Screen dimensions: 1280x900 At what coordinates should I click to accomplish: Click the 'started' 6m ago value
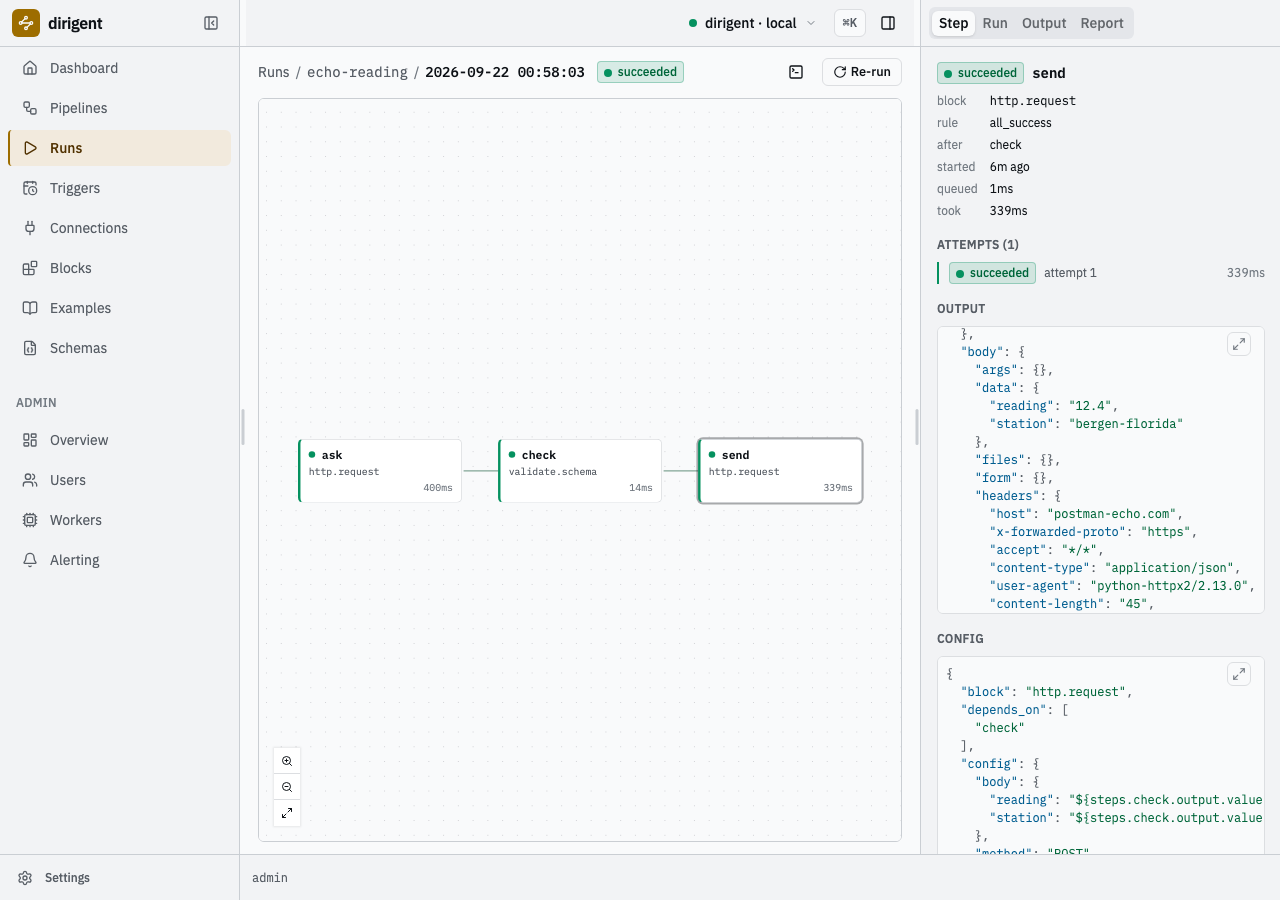pyautogui.click(x=1010, y=167)
